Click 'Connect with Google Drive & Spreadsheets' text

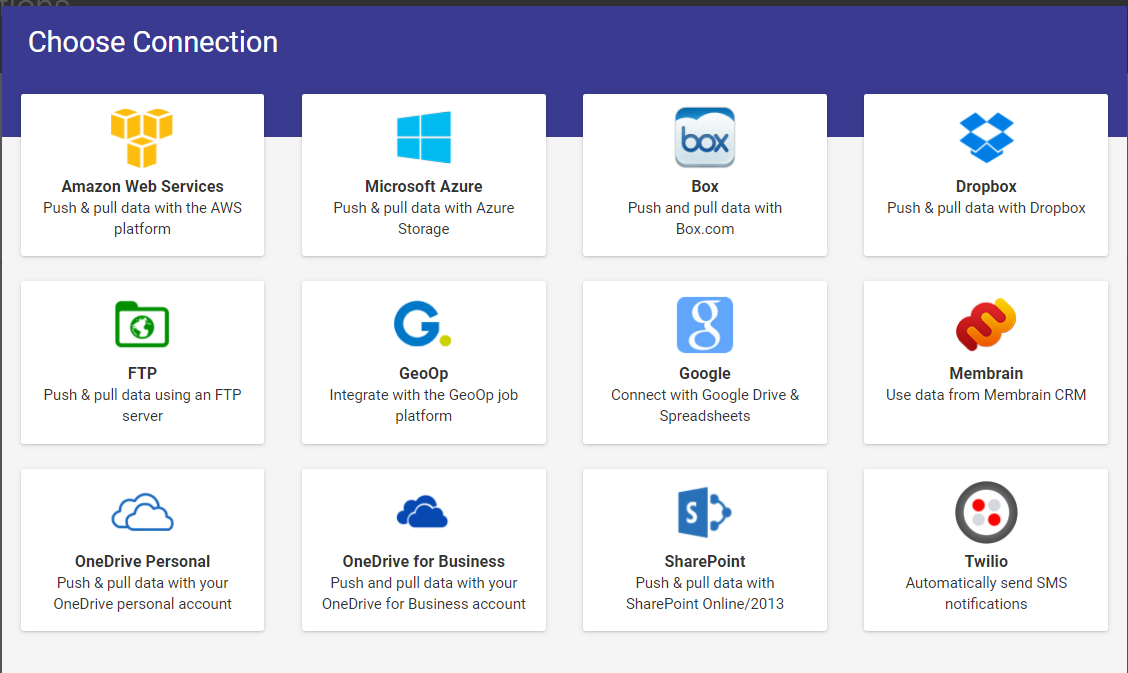pyautogui.click(x=705, y=405)
